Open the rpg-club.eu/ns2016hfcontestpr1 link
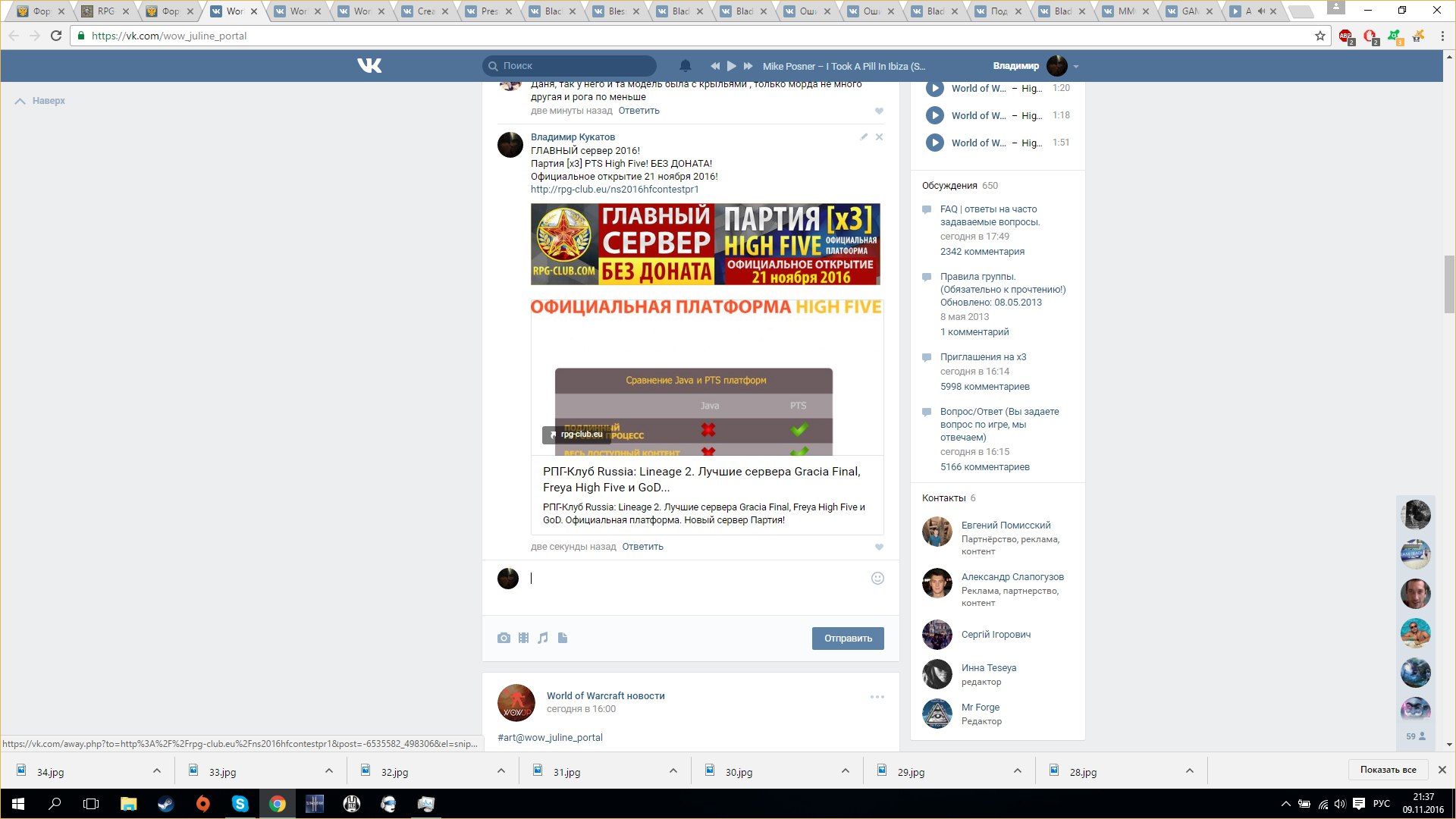 [x=614, y=190]
